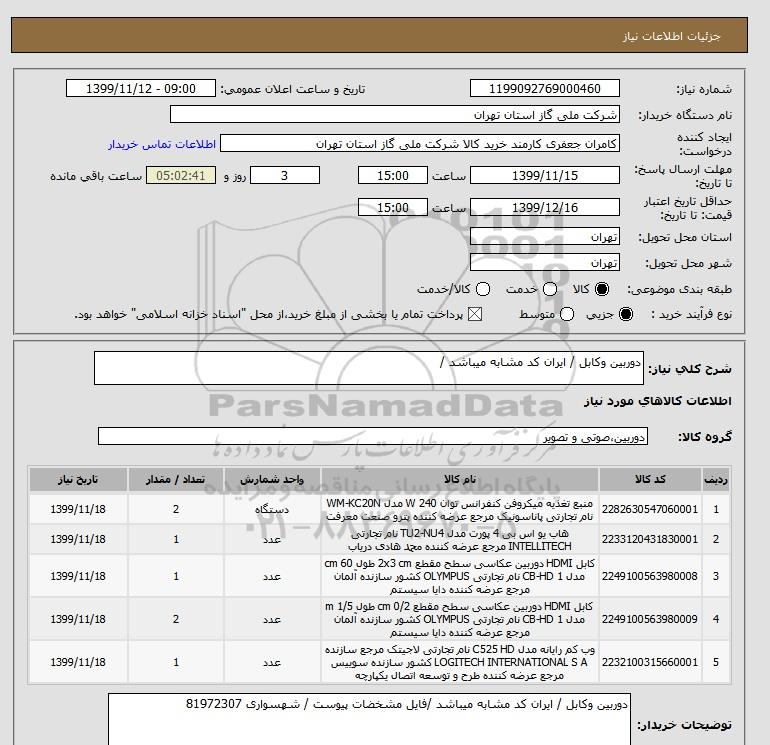This screenshot has height=745, width=770.
Task: Click the تعداد / مقدار column header
Action: pyautogui.click(x=176, y=479)
